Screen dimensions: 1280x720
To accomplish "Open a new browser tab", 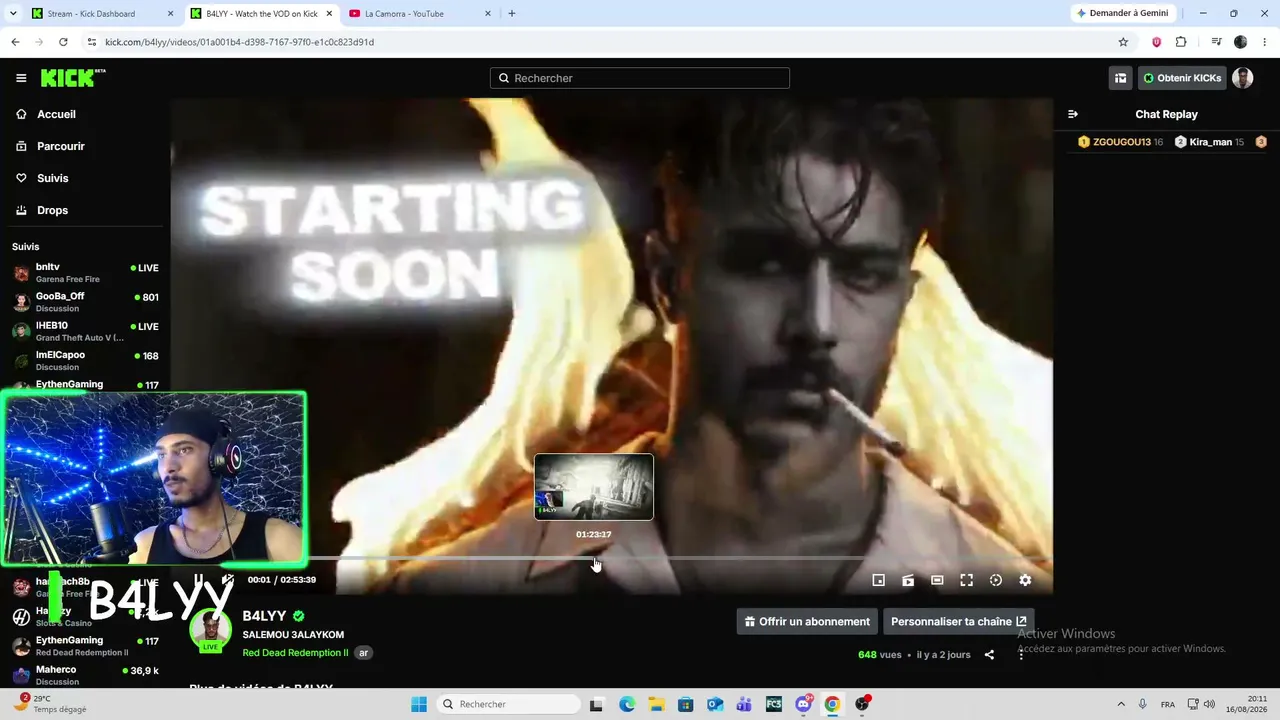I will (x=512, y=14).
